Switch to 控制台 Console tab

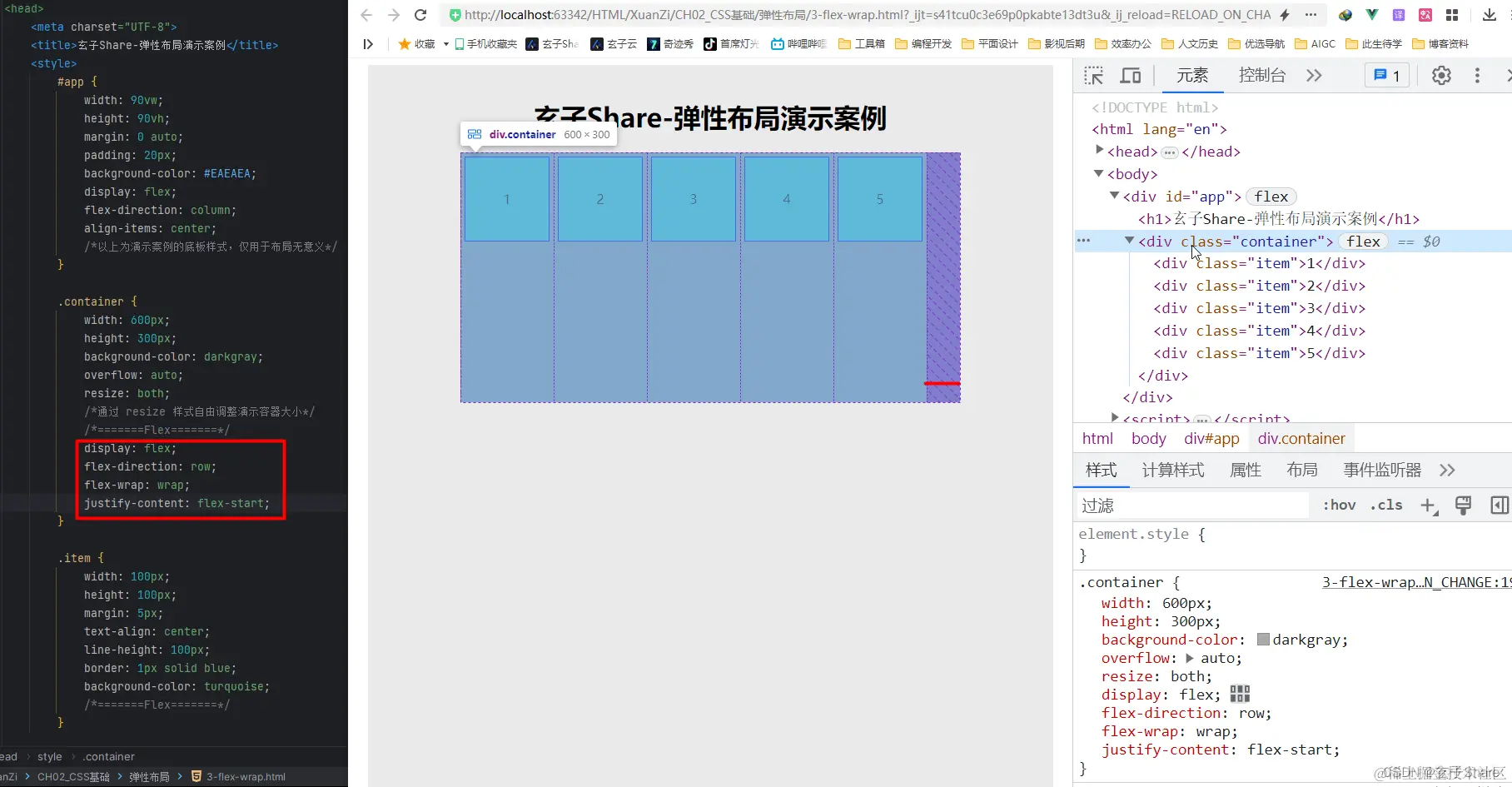1262,76
